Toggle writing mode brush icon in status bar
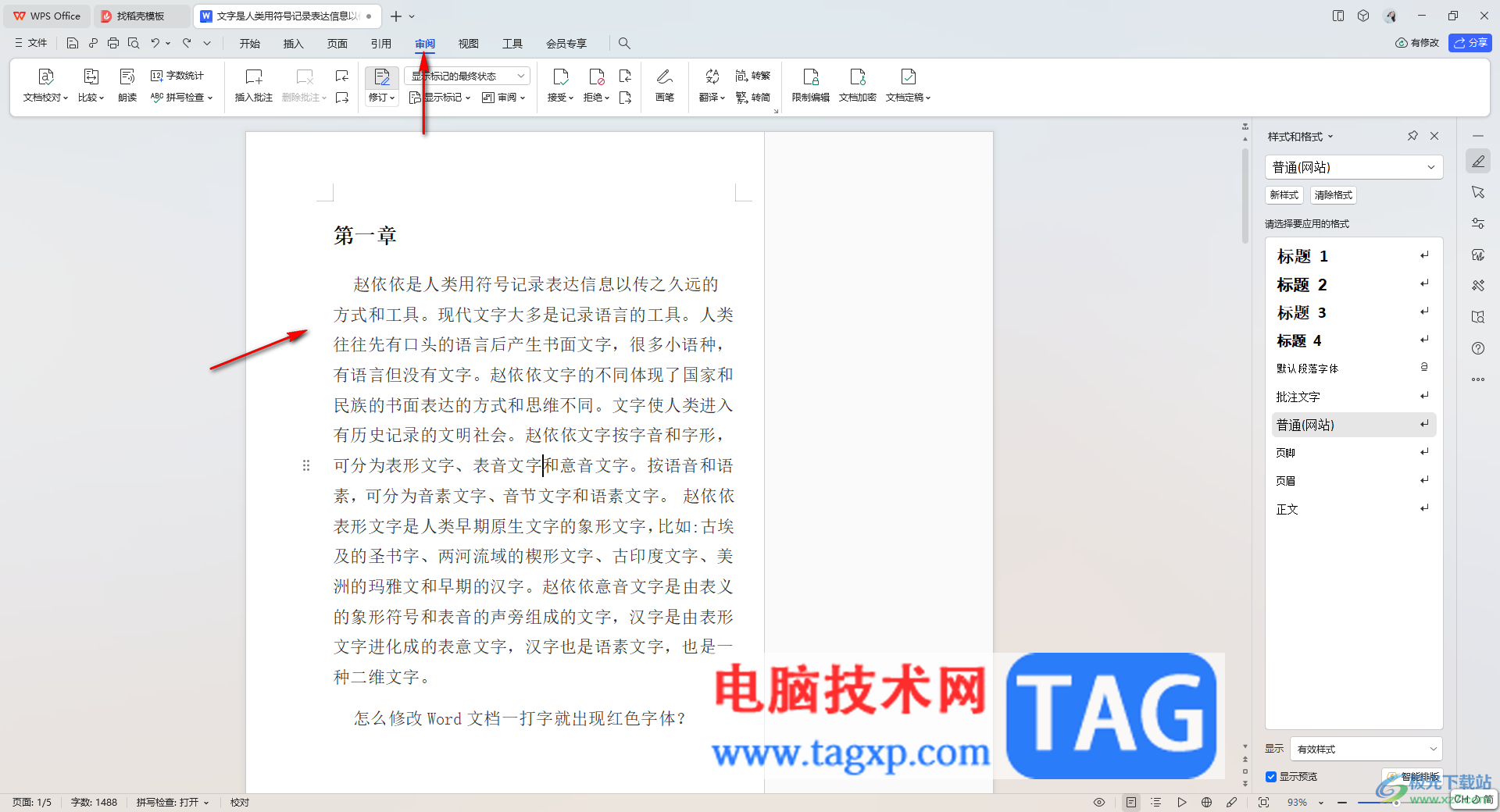The height and width of the screenshot is (812, 1500). pyautogui.click(x=1232, y=803)
